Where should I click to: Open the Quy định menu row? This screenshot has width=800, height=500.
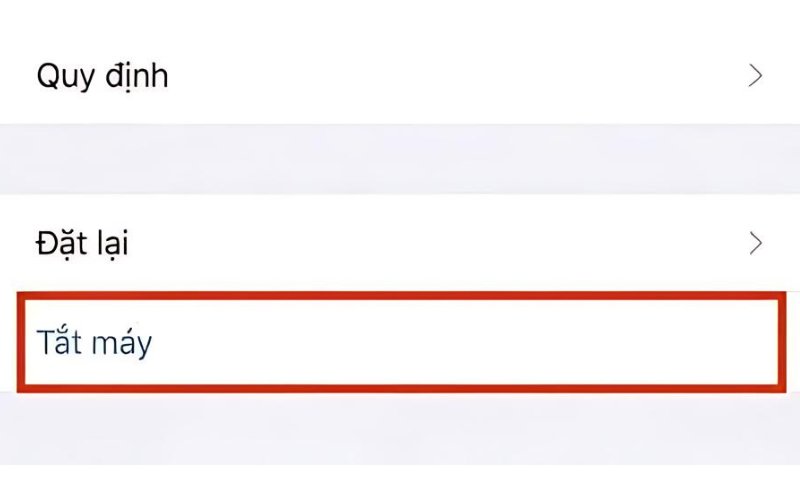[400, 76]
